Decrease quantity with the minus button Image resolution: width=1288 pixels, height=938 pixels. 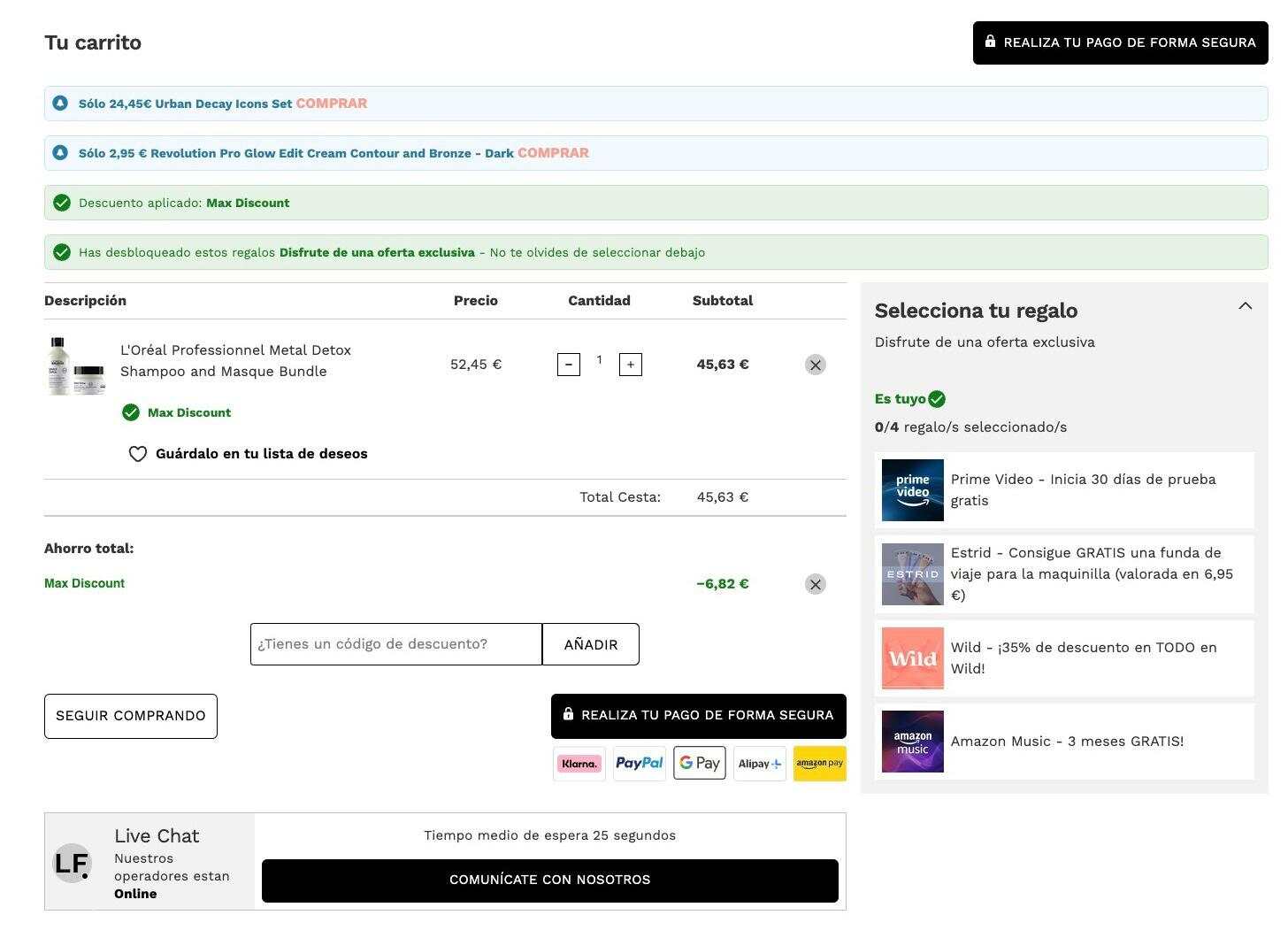pos(569,365)
